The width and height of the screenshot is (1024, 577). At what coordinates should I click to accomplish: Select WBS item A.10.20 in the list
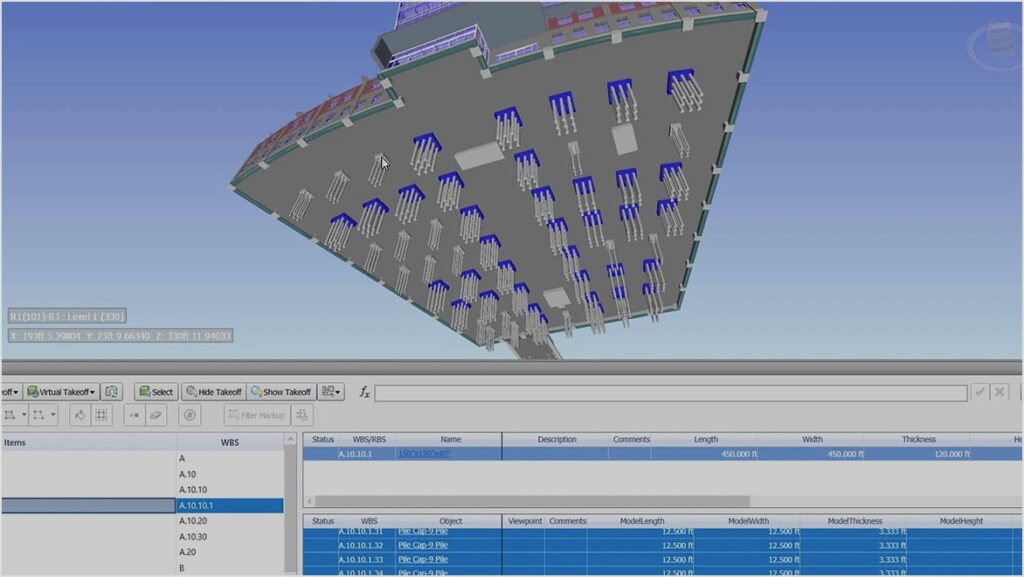click(x=193, y=521)
